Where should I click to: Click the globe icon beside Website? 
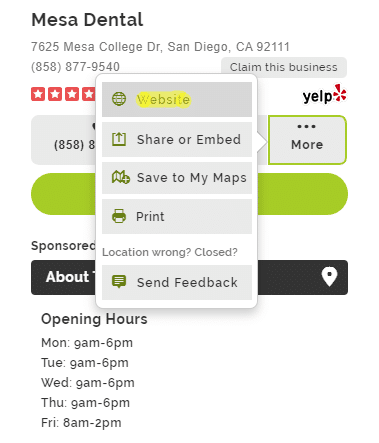coord(119,99)
